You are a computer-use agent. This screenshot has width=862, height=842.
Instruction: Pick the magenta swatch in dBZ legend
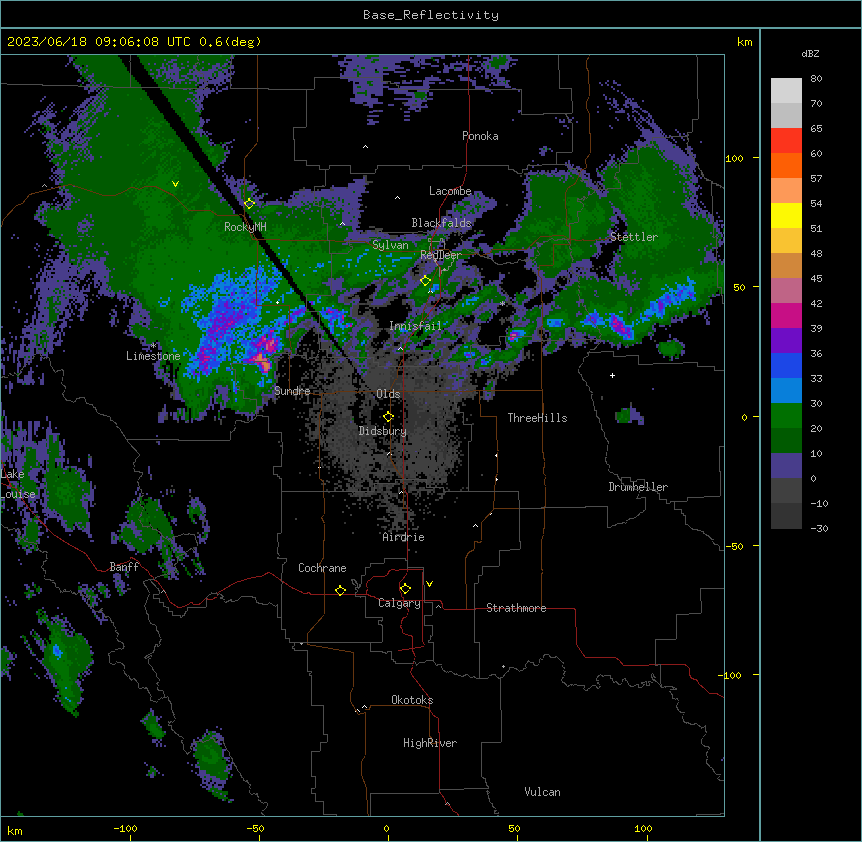tap(786, 315)
